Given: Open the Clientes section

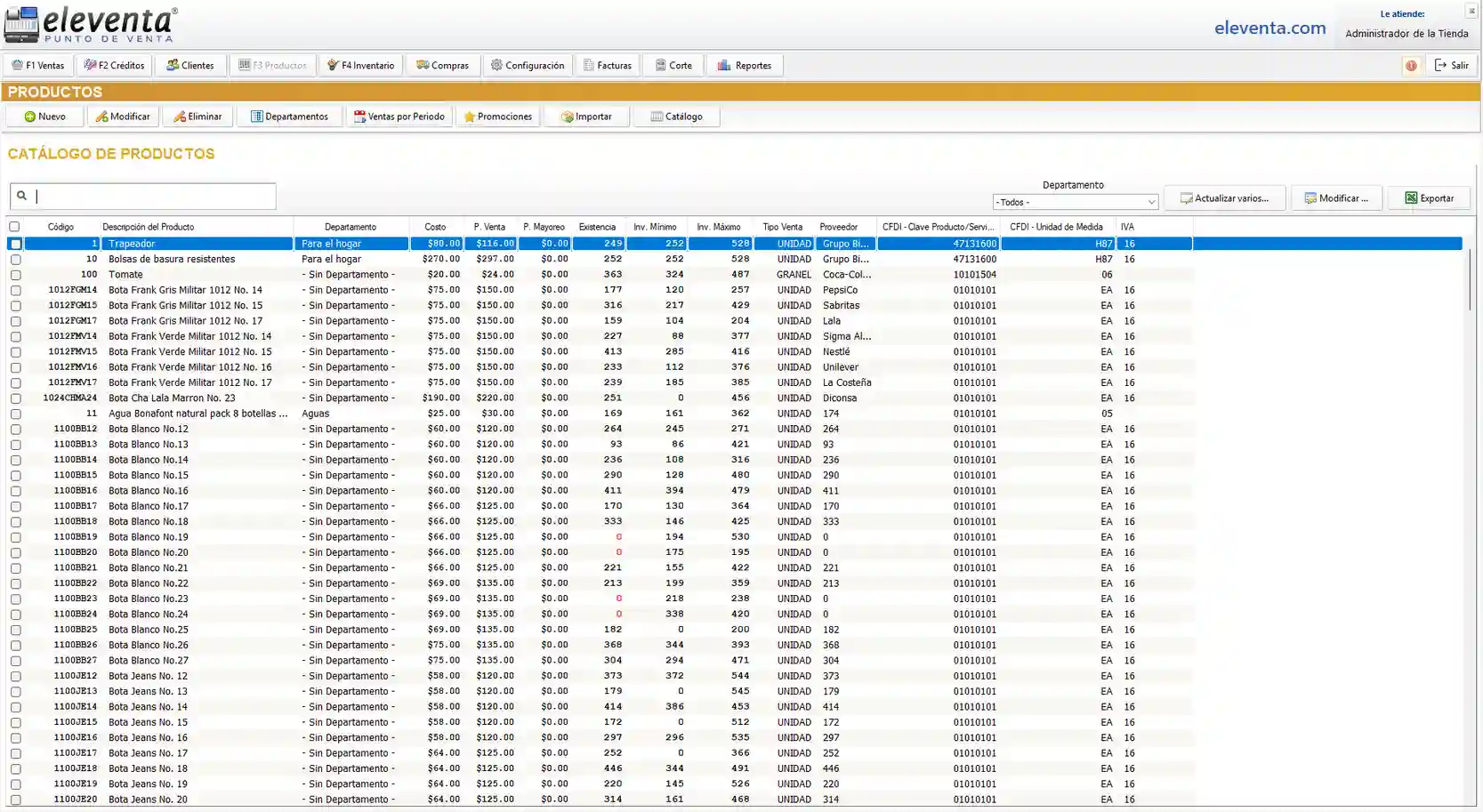Looking at the screenshot, I should pyautogui.click(x=190, y=66).
